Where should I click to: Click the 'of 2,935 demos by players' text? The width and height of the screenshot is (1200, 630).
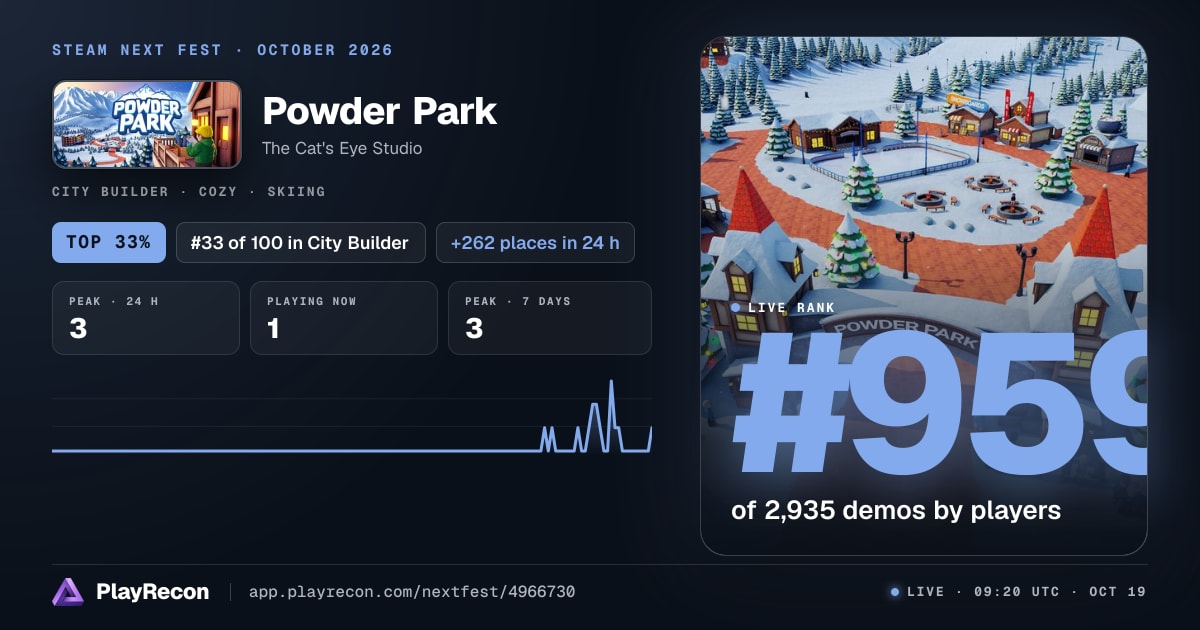point(896,510)
